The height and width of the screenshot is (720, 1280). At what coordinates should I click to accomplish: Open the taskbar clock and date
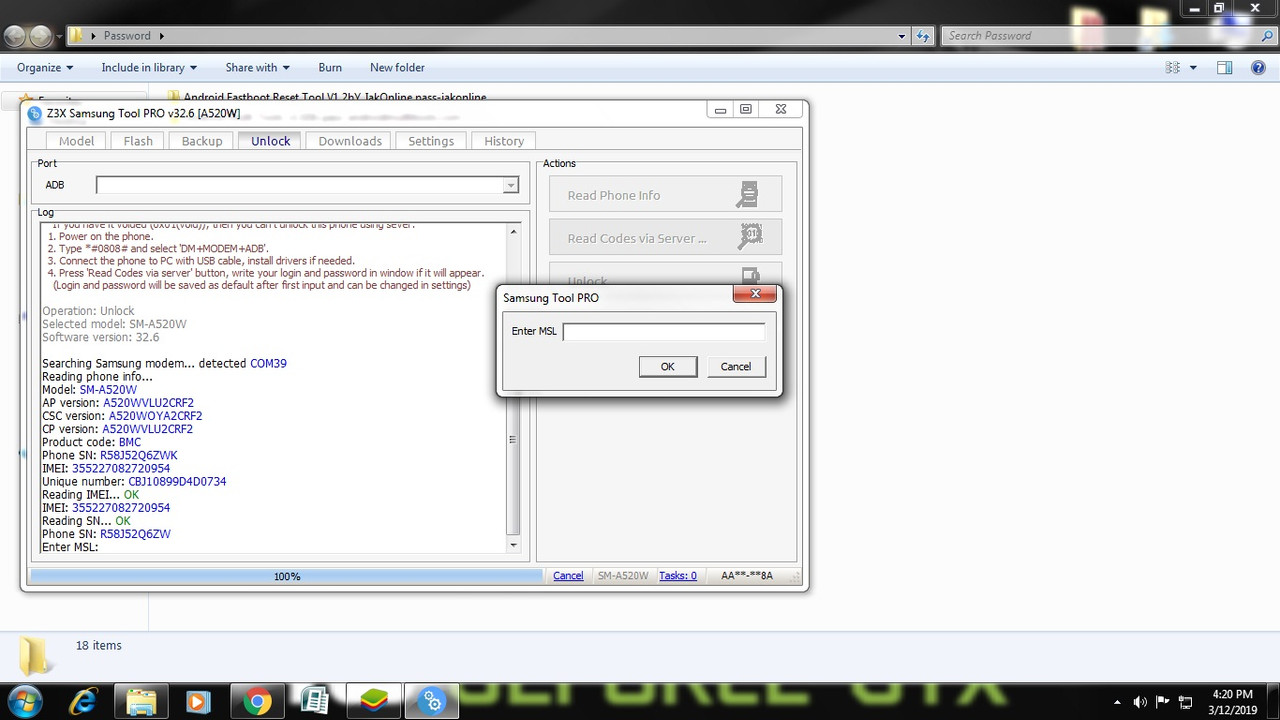[1231, 702]
